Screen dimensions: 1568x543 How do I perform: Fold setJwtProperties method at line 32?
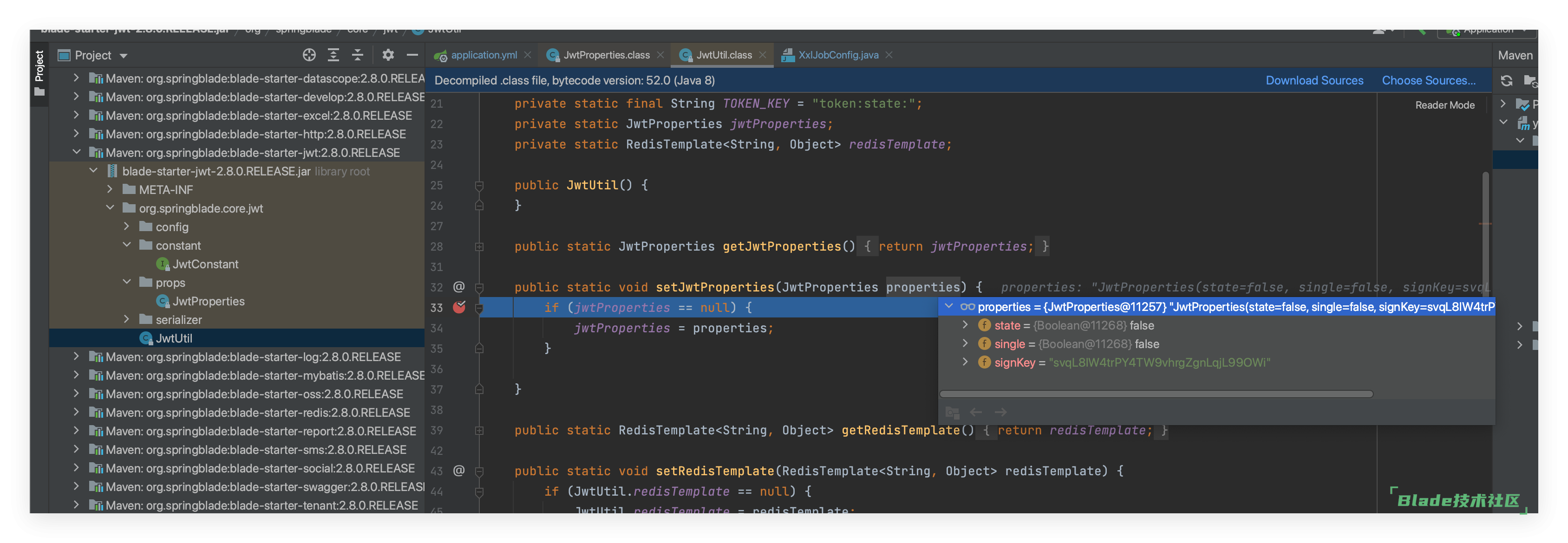(x=479, y=288)
